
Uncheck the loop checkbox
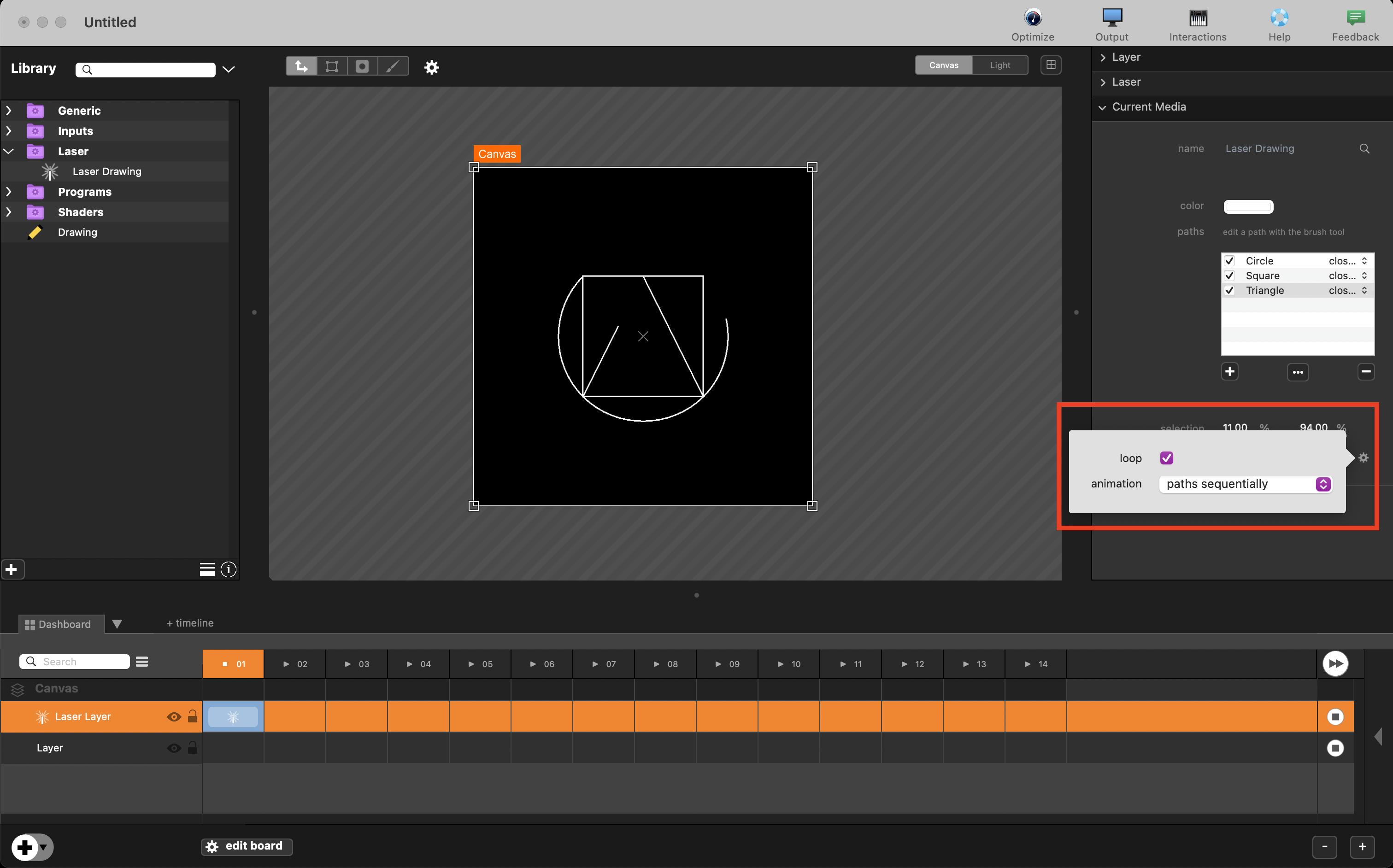[x=1166, y=458]
